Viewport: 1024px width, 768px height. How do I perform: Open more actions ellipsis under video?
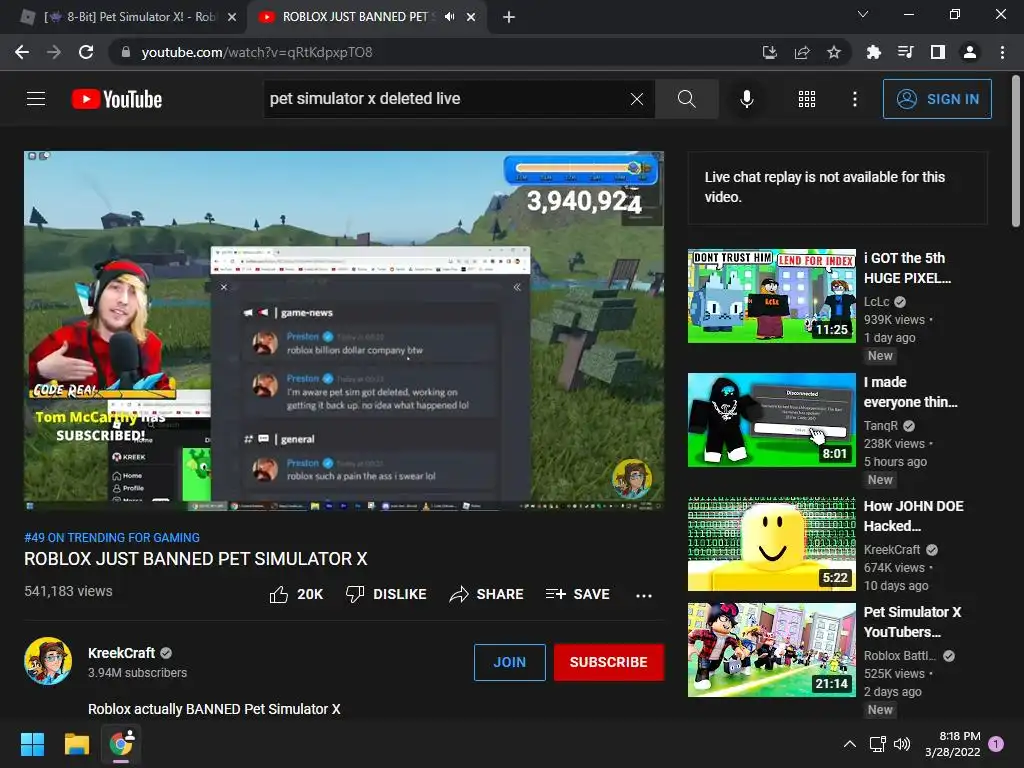644,595
